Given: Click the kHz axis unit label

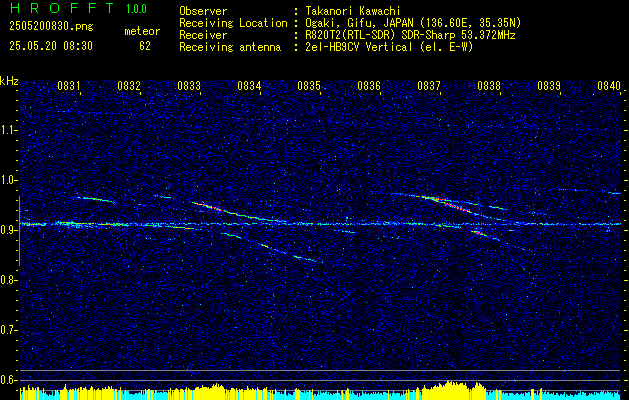Looking at the screenshot, I should [x=9, y=81].
